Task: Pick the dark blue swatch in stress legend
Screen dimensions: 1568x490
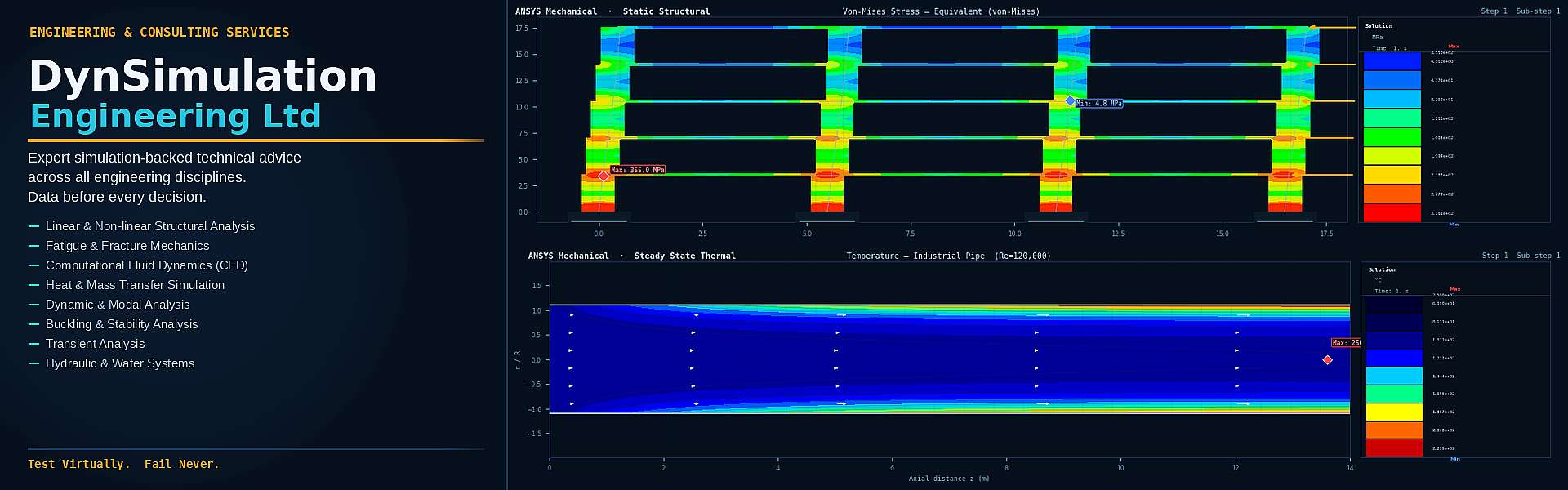Action: pos(1392,61)
